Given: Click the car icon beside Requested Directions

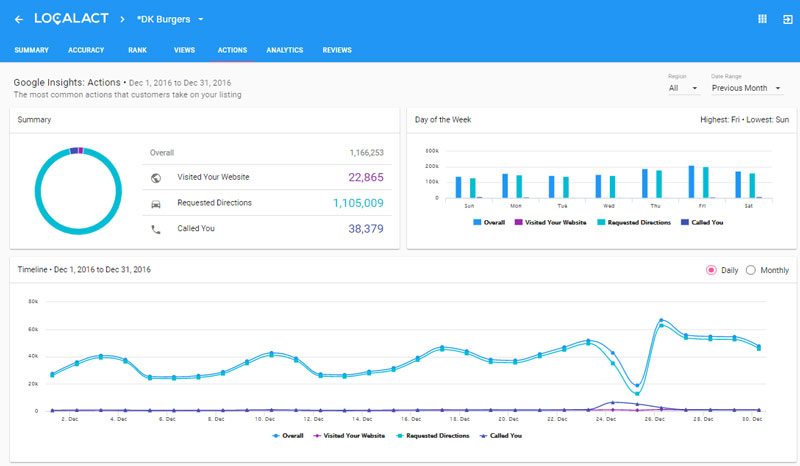Looking at the screenshot, I should click(156, 203).
